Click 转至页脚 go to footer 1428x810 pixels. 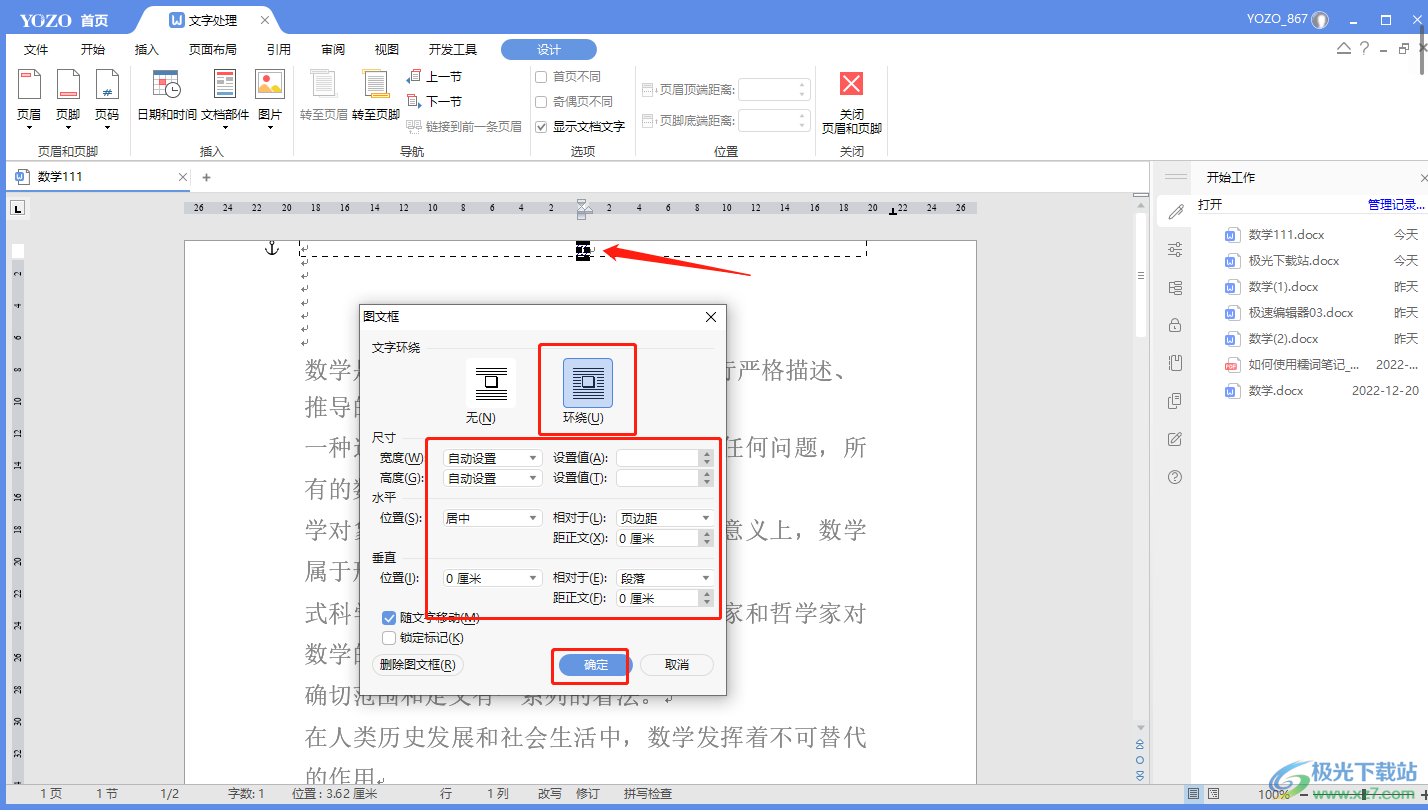coord(376,97)
